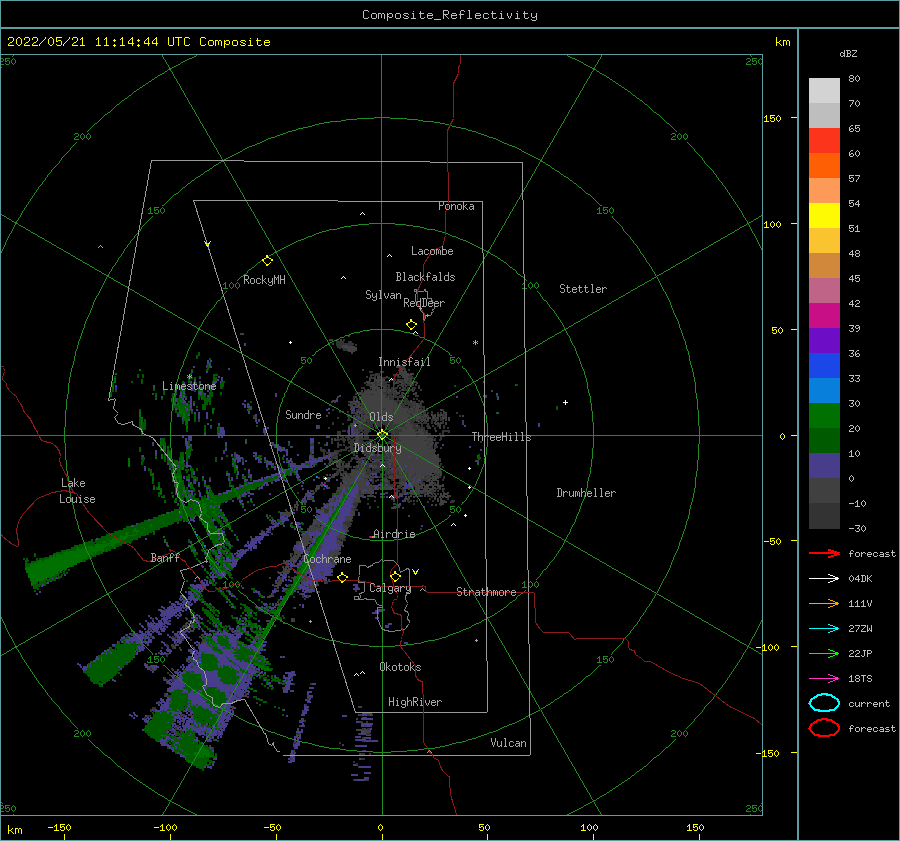
Task: Click the yellow diamond marker above Calgary
Action: click(x=395, y=576)
